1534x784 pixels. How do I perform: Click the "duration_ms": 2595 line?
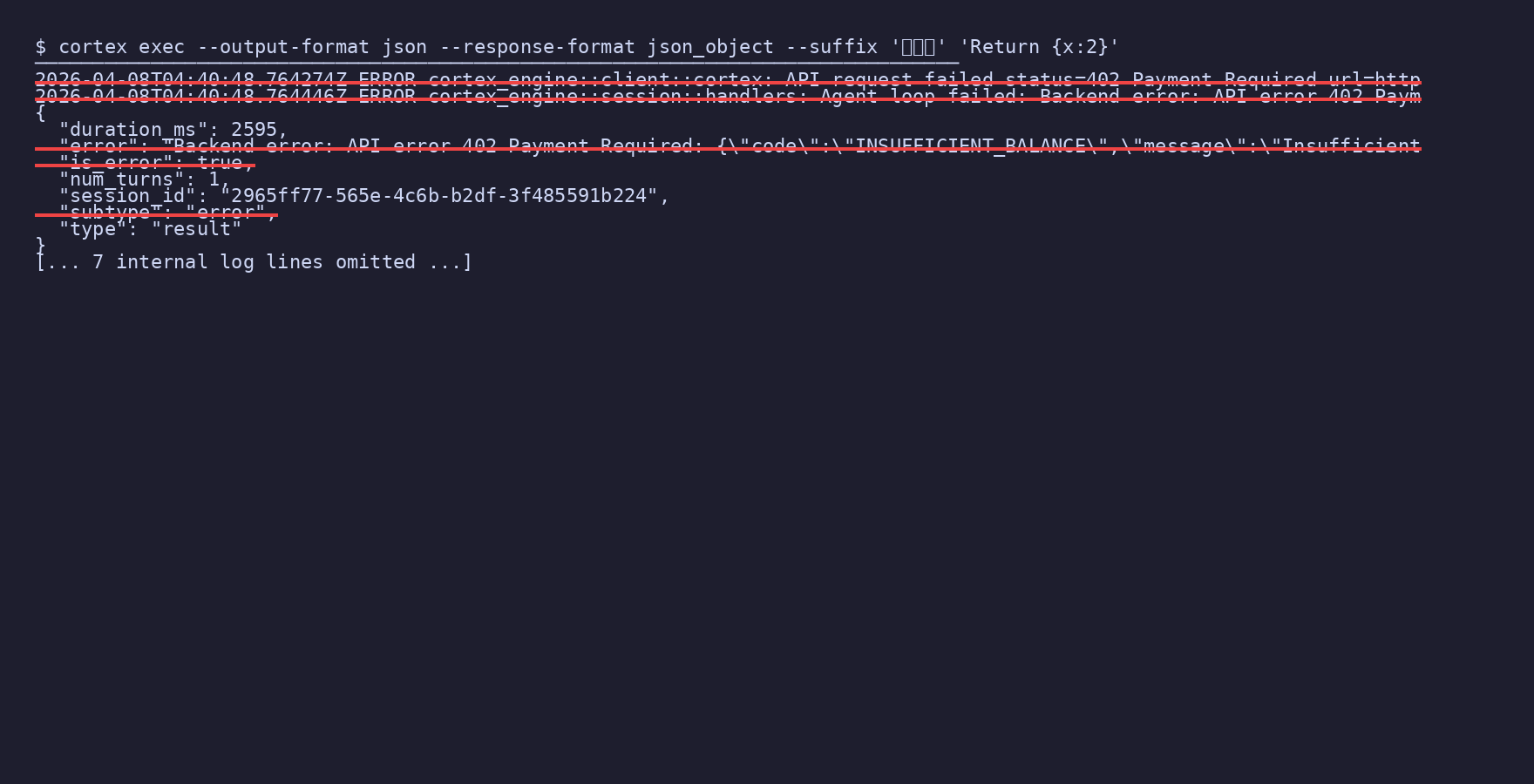173,130
